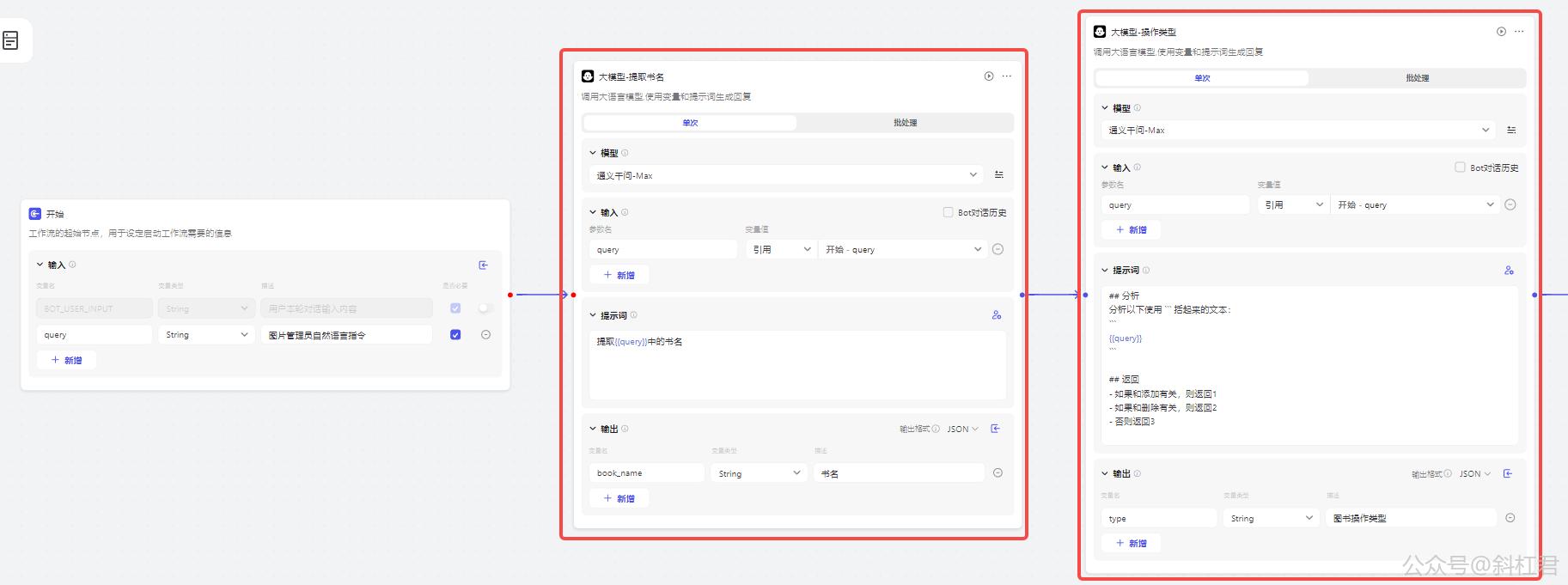1568x585 pixels.
Task: Click the prompt library icon in 提取书名 node
Action: (x=997, y=315)
